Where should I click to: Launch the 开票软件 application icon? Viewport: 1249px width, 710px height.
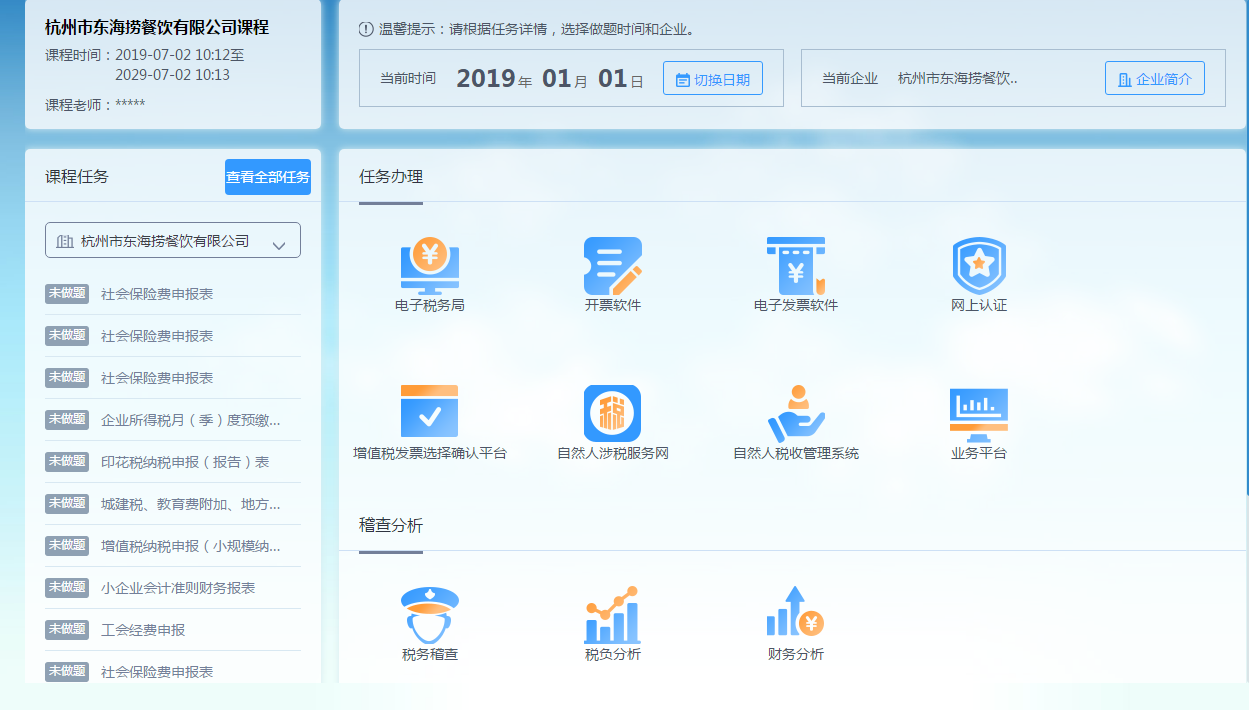(612, 272)
